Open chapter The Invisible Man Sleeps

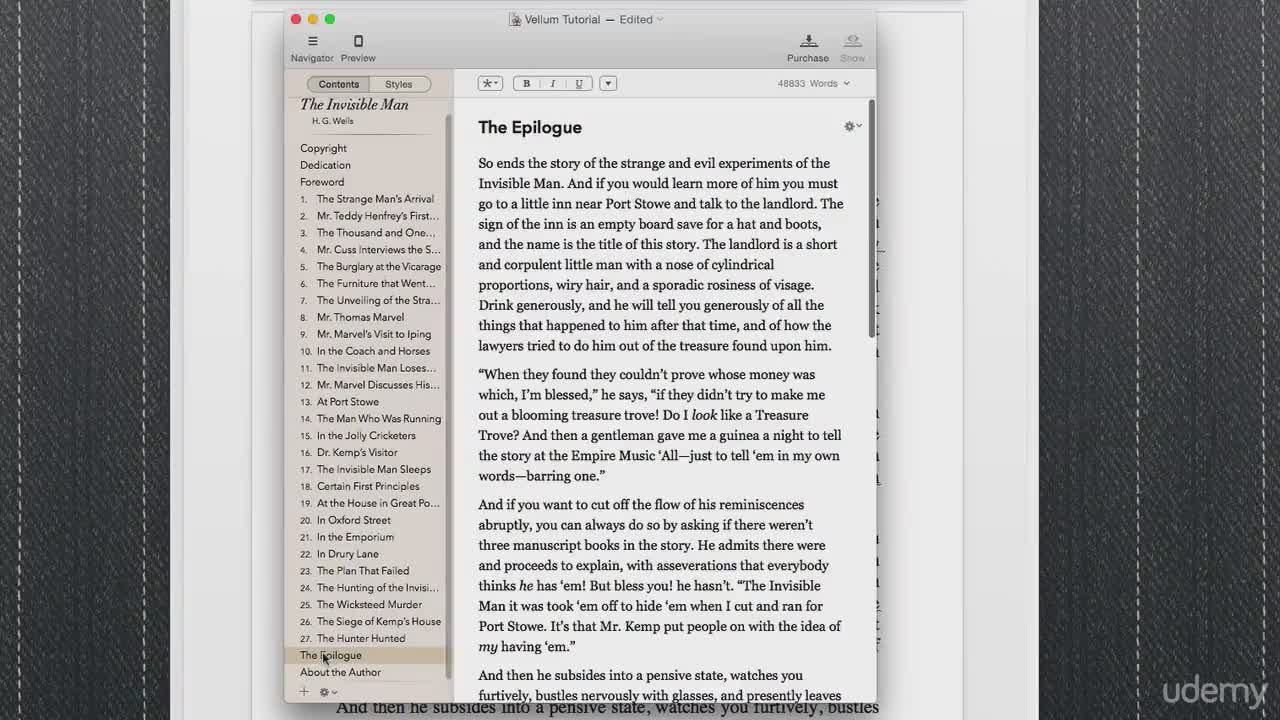coord(374,470)
